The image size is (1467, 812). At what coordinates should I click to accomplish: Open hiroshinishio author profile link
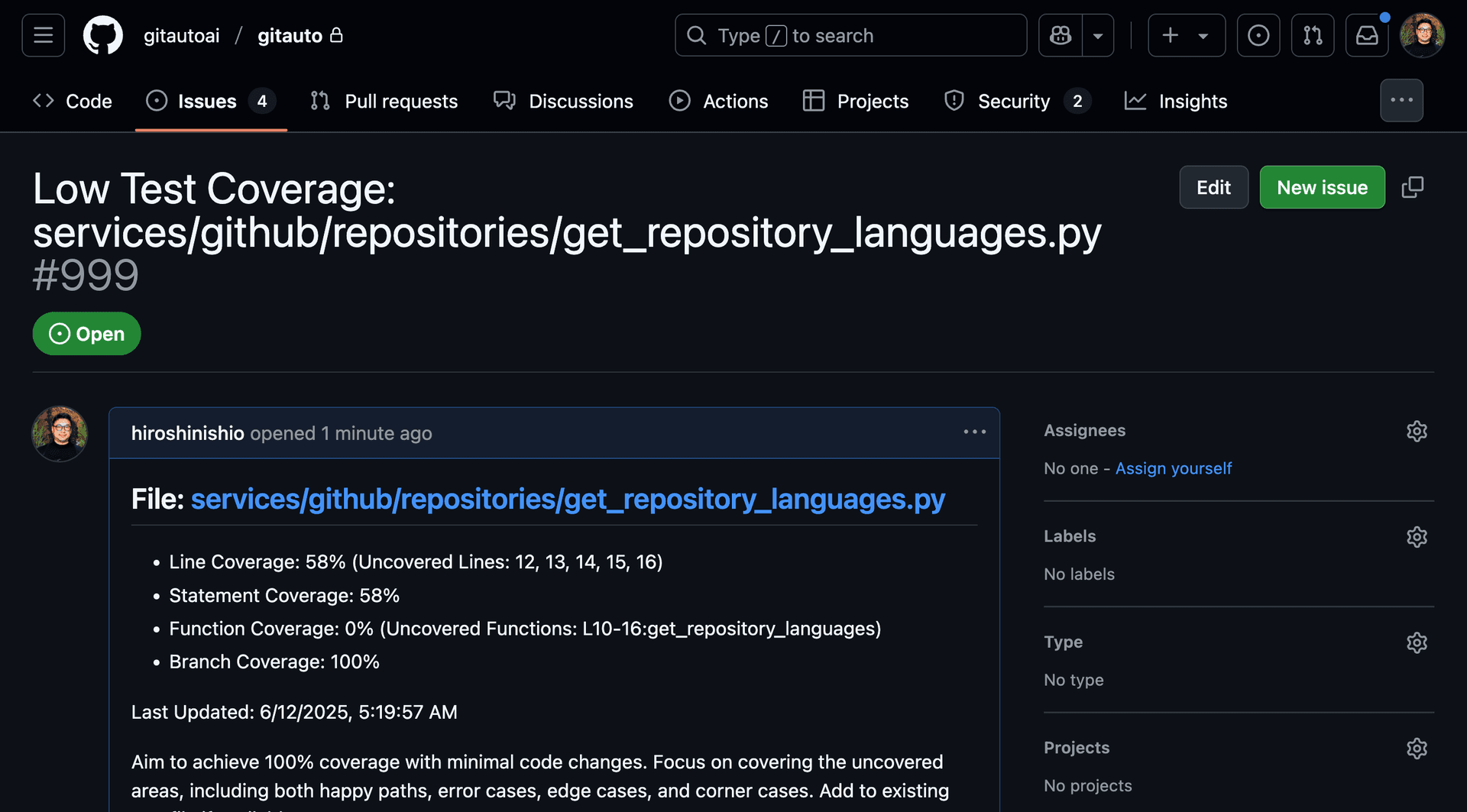[x=187, y=433]
